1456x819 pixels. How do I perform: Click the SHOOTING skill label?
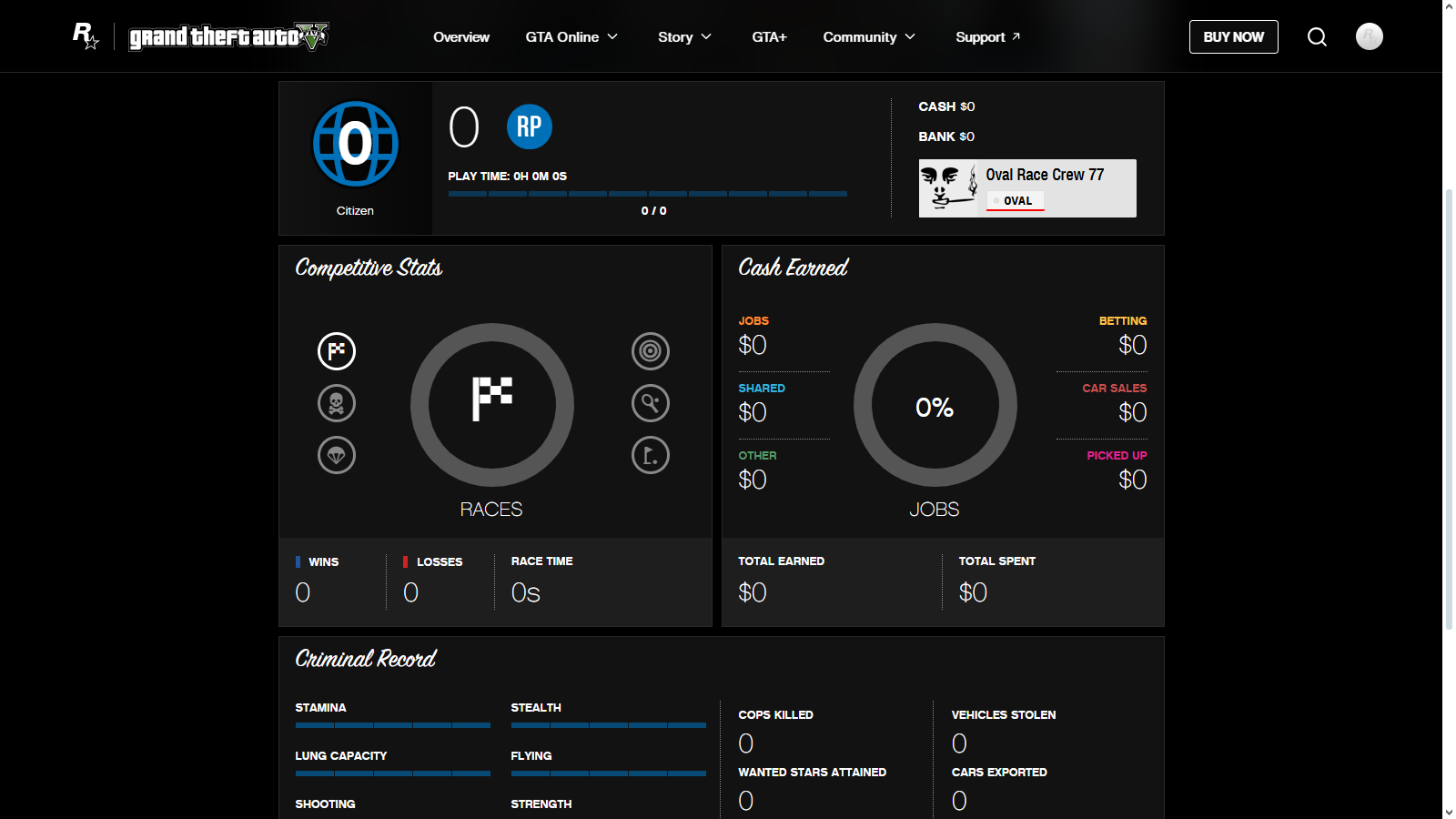pyautogui.click(x=325, y=804)
